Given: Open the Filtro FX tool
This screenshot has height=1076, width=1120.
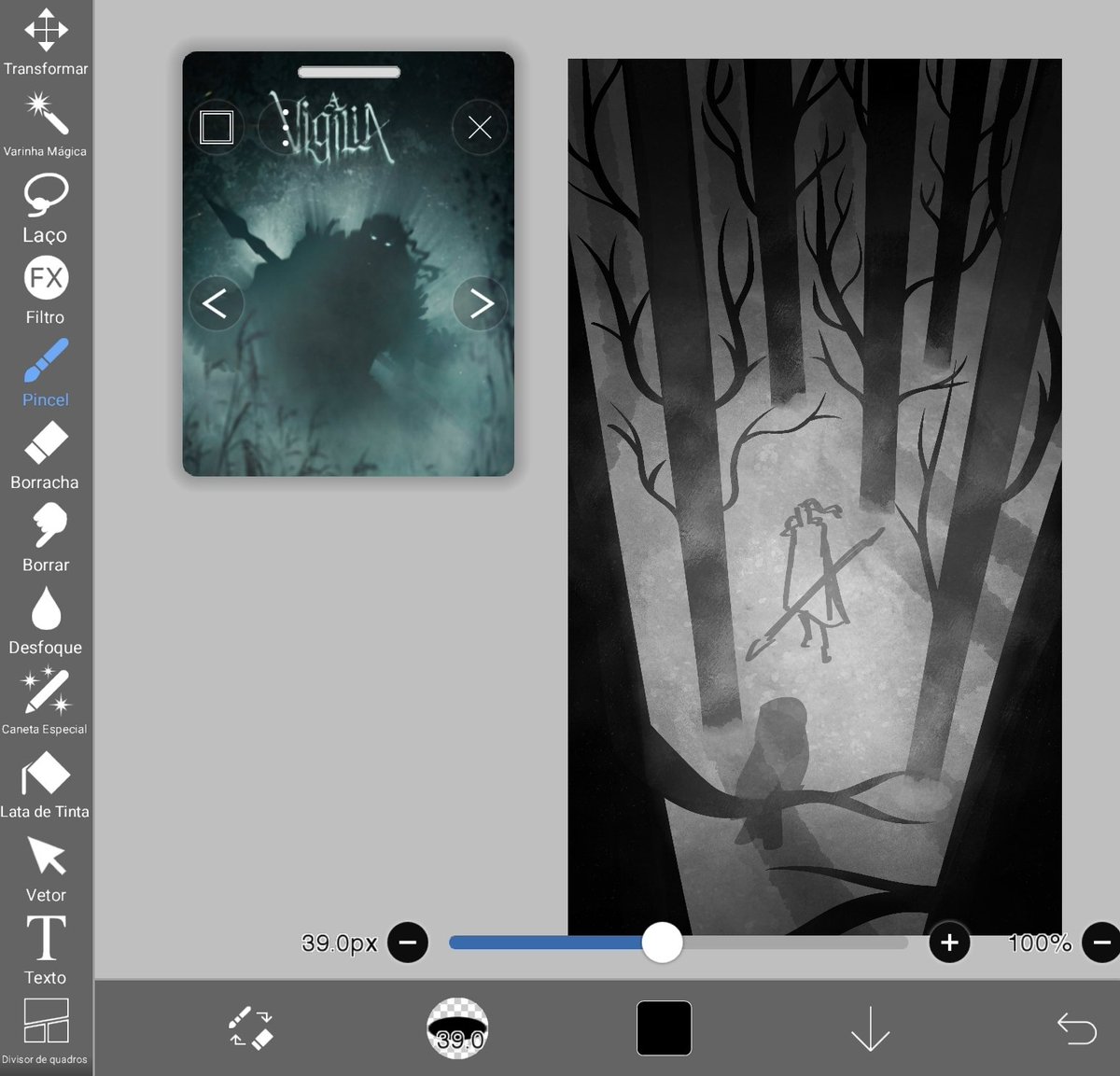Looking at the screenshot, I should [45, 290].
